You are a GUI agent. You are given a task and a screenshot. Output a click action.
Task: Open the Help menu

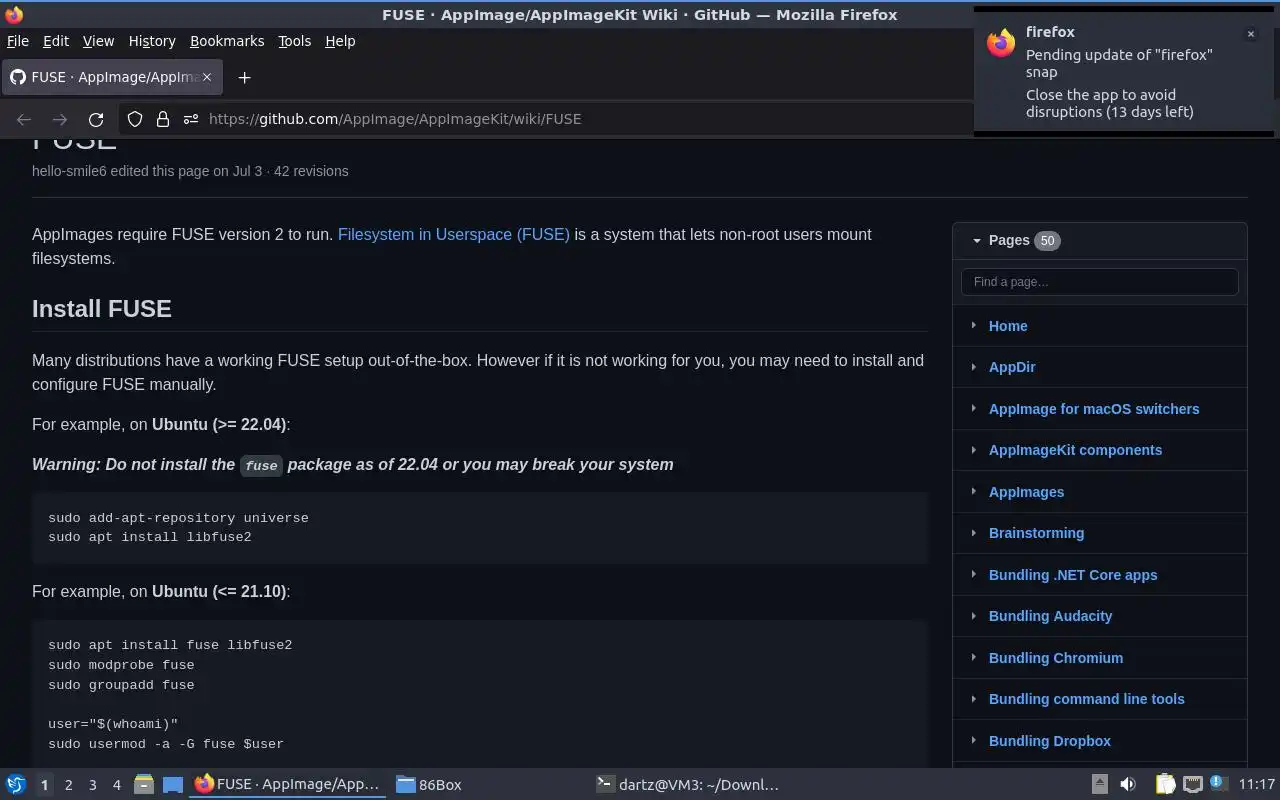tap(340, 41)
